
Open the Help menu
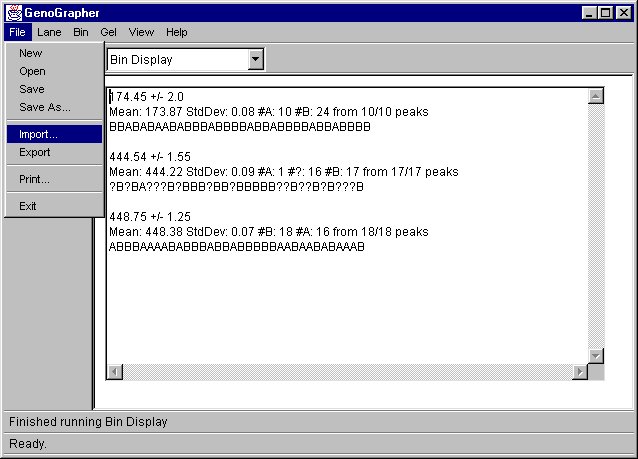(x=177, y=32)
